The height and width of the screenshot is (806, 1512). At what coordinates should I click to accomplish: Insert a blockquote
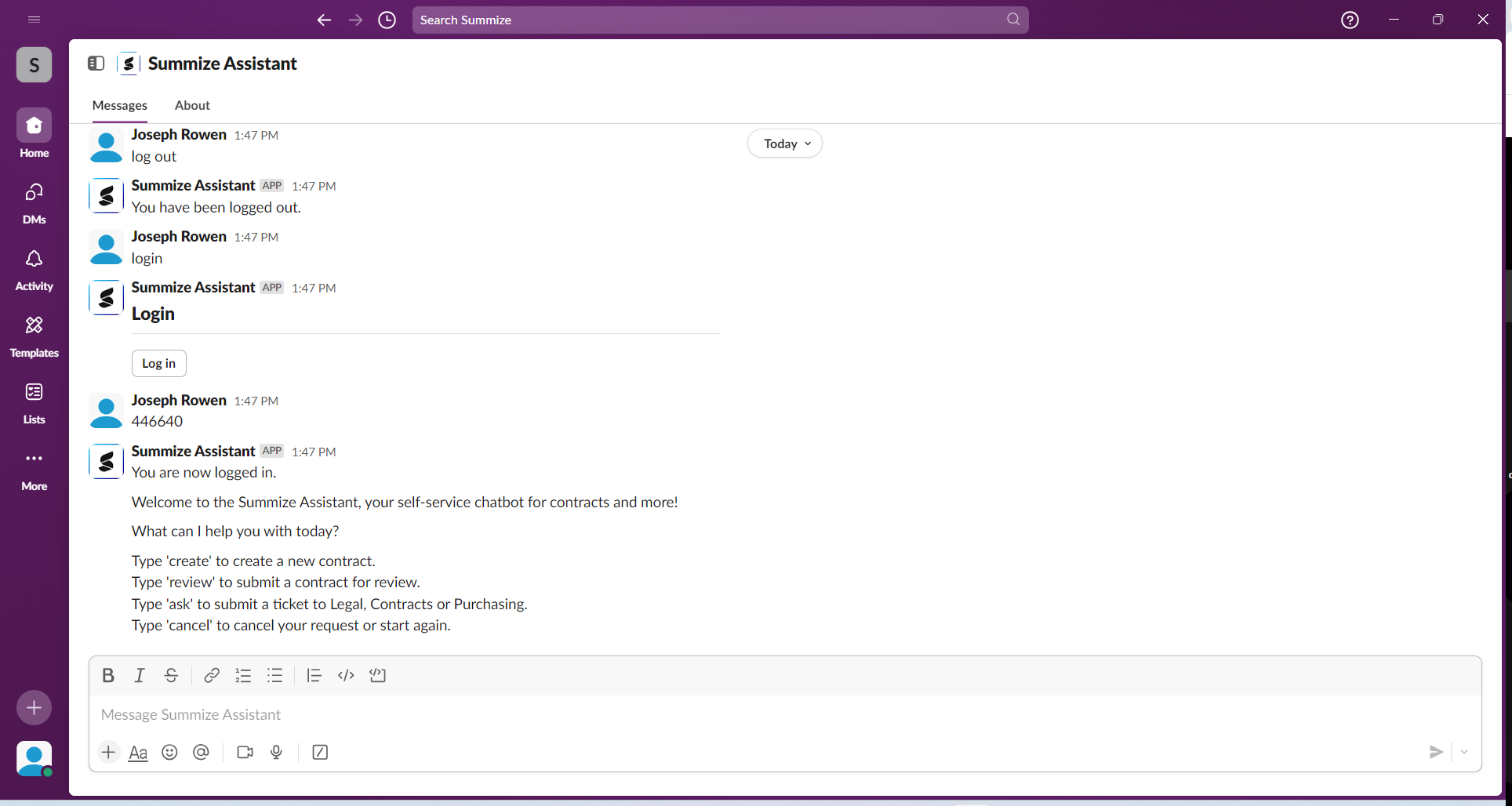pyautogui.click(x=314, y=675)
